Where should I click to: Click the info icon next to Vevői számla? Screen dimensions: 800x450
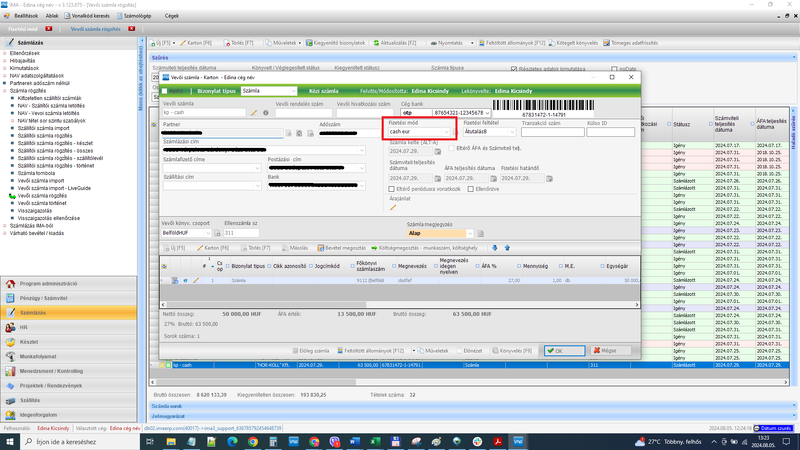click(x=266, y=113)
